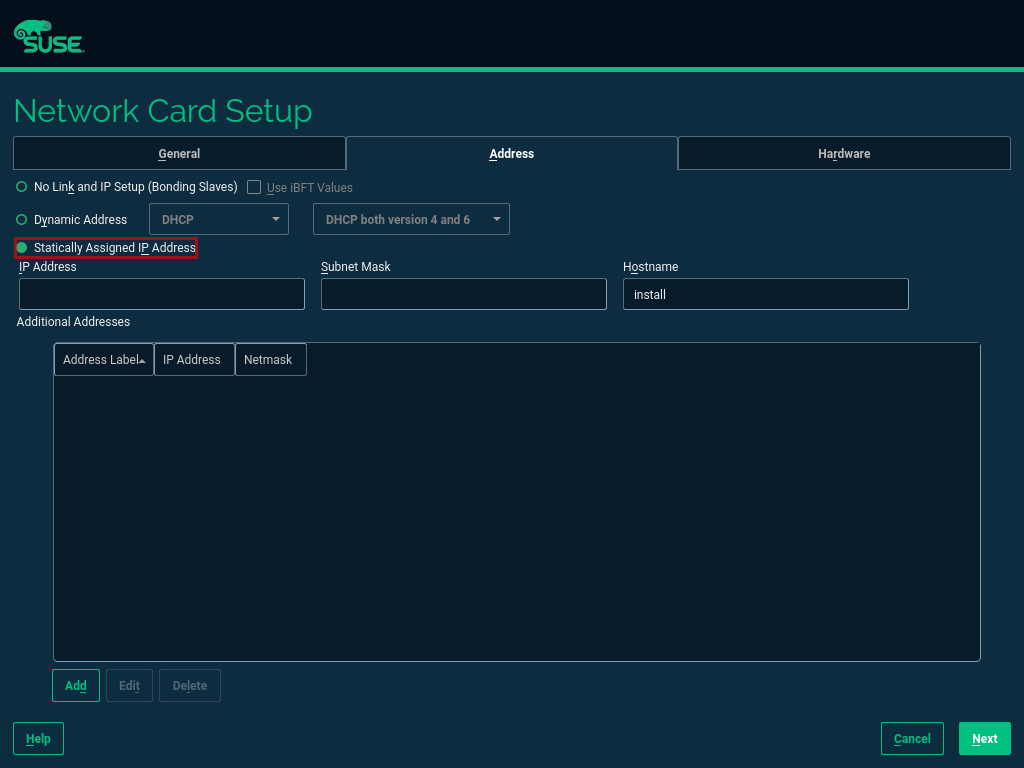Select Statically Assigned IP Address option
This screenshot has width=1024, height=768.
22,247
